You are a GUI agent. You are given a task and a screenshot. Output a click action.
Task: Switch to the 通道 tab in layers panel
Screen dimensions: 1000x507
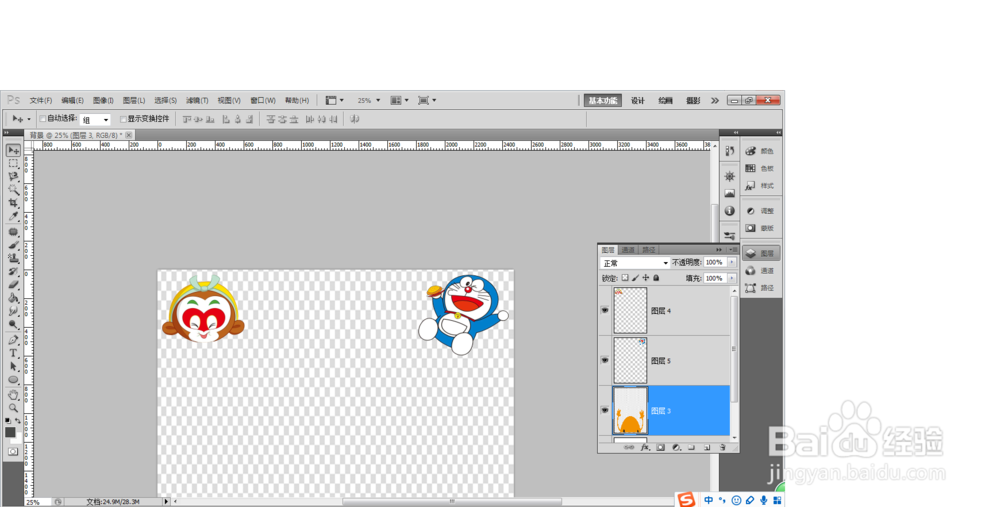(628, 250)
